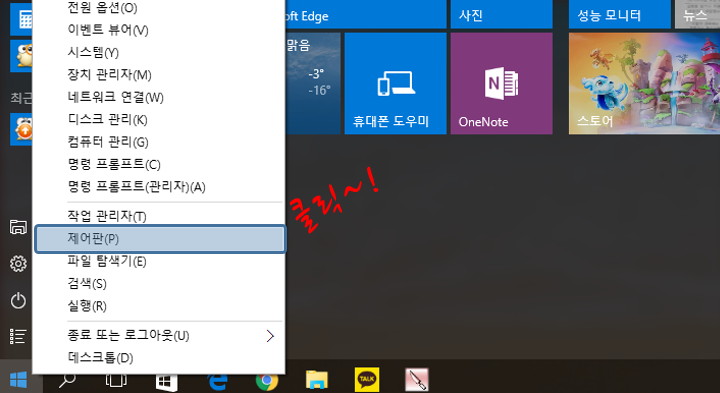Open taskbar search magnifier icon
The image size is (720, 393).
pyautogui.click(x=67, y=381)
